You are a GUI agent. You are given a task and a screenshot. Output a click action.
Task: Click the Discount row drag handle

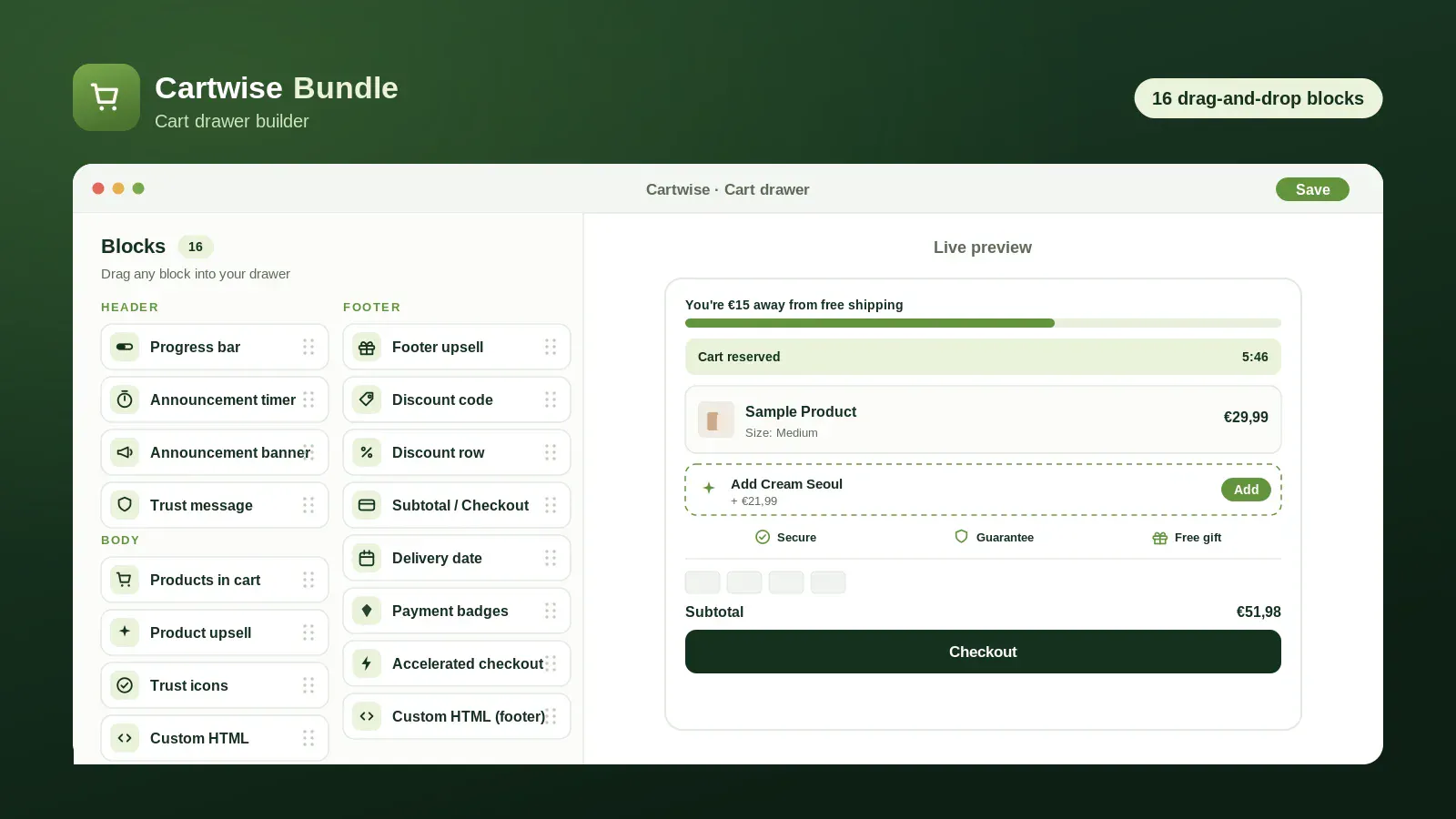tap(551, 452)
